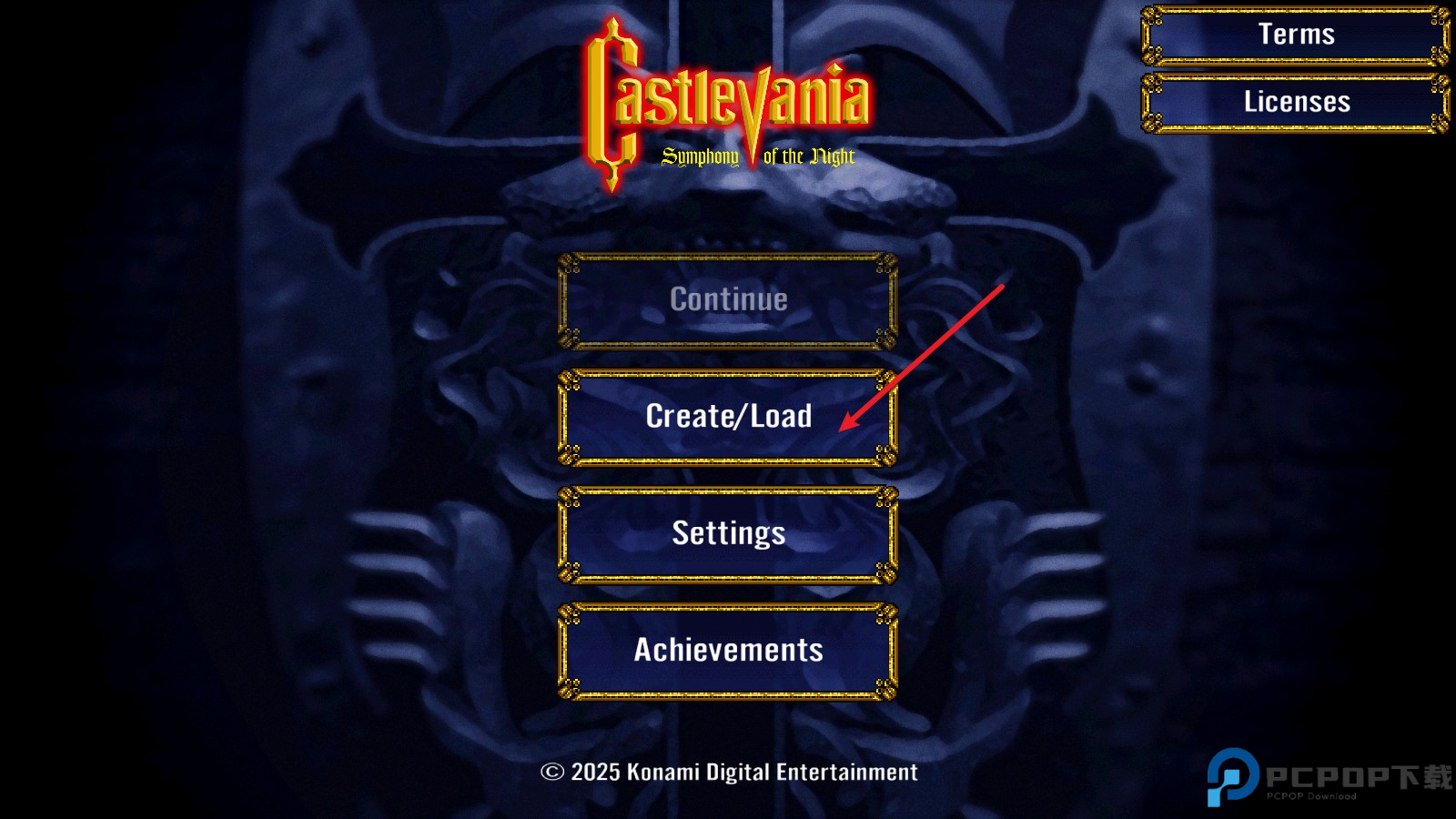The image size is (1456, 819).
Task: Show the Licenses information
Action: click(x=1296, y=103)
